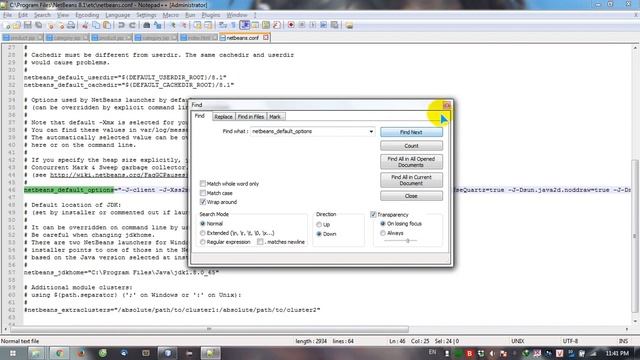Click Run Macro Multiple Times icon
640x360 pixels.
click(x=324, y=25)
